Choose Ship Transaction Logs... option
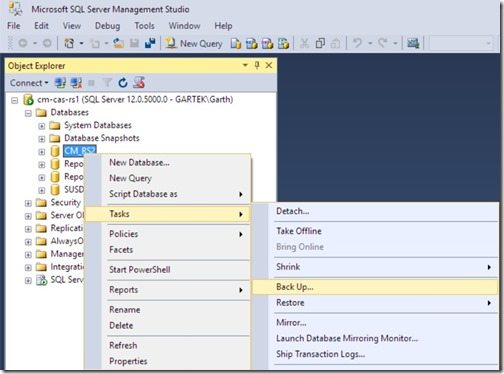 click(375, 354)
